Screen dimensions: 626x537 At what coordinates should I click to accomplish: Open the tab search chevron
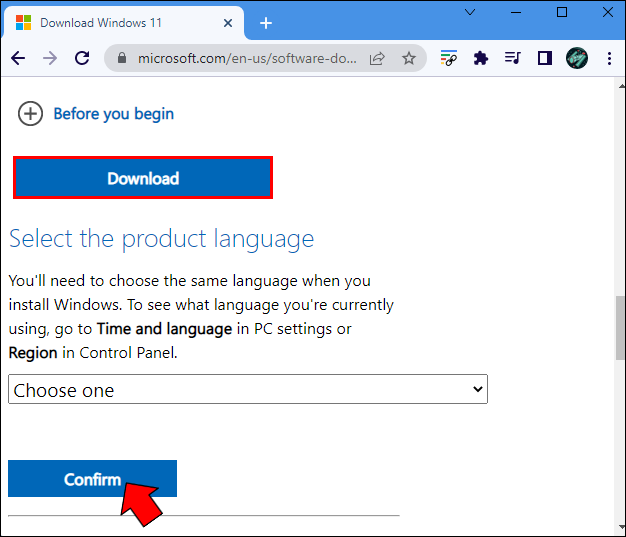click(470, 12)
